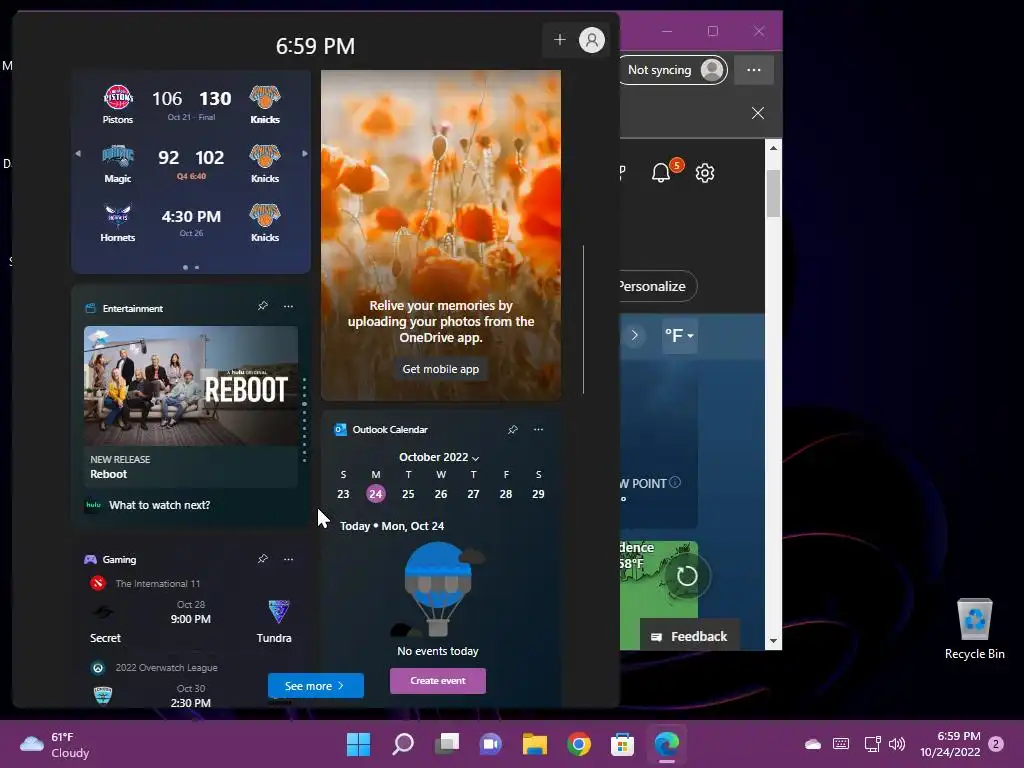Image resolution: width=1024 pixels, height=768 pixels.
Task: Select October 26 in the calendar
Action: point(441,494)
